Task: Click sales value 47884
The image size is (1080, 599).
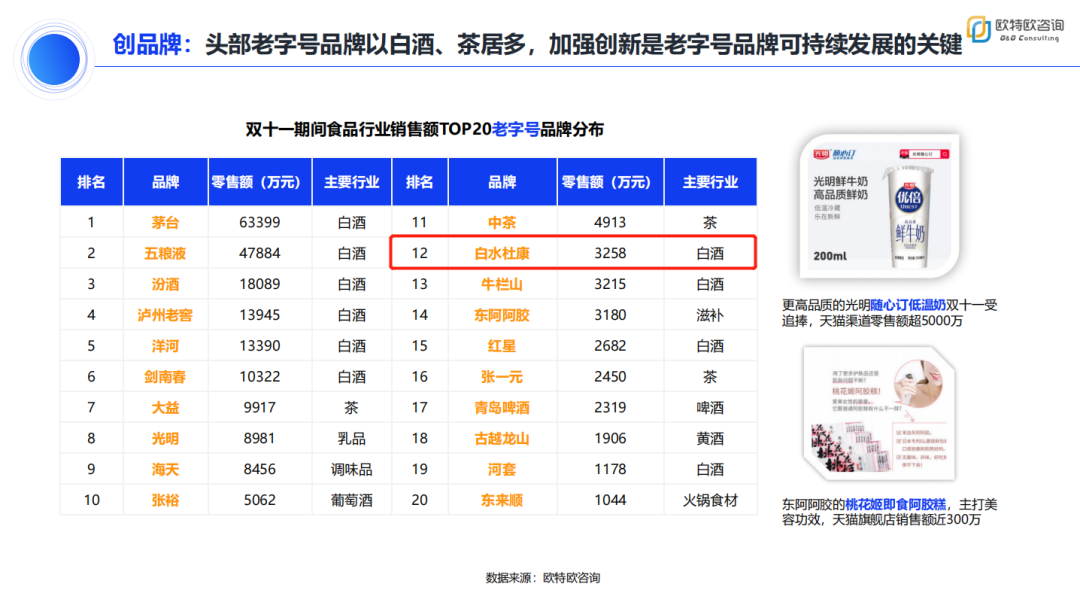Action: [260, 253]
